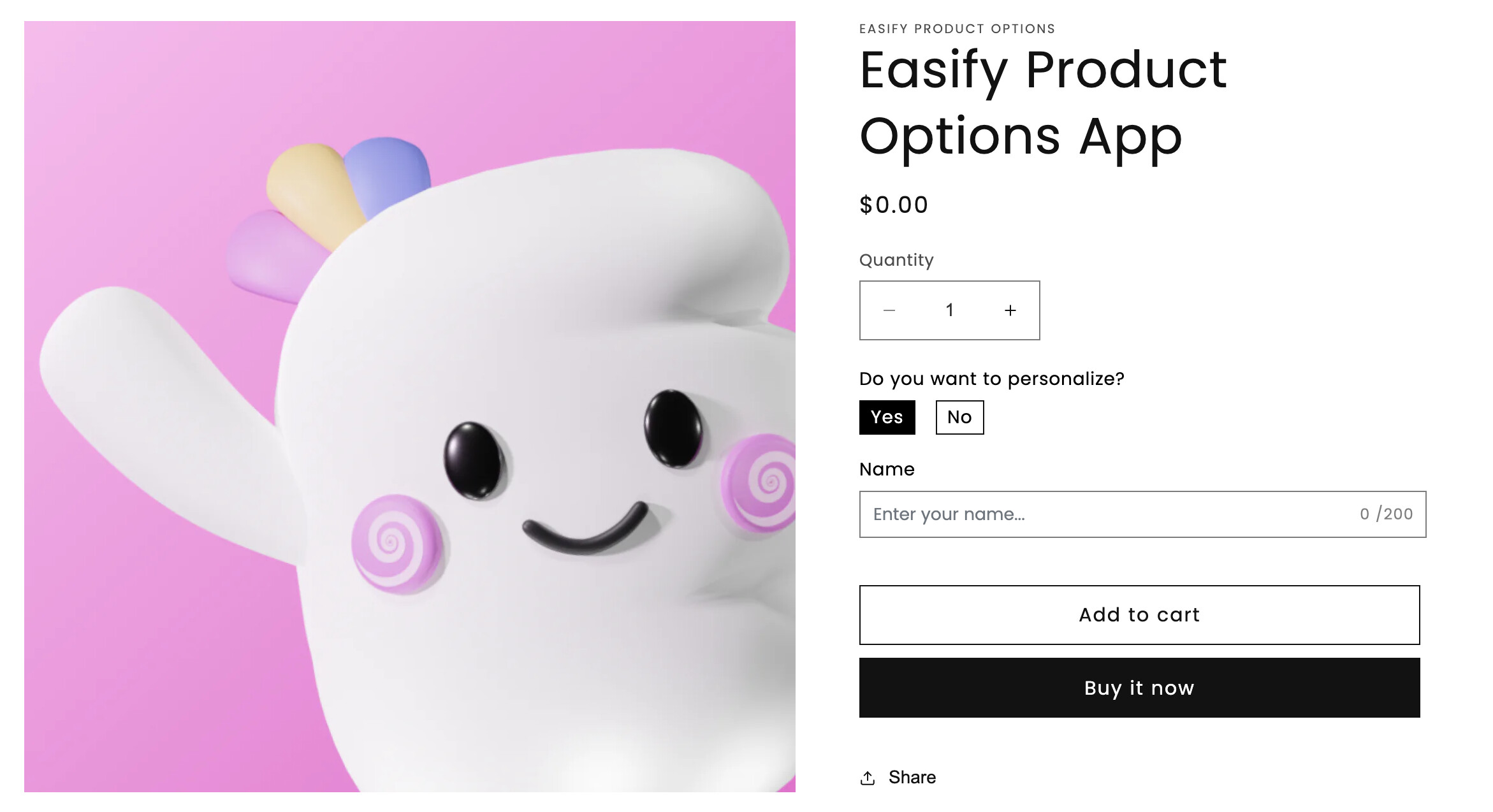Click the share upload icon
1493x812 pixels.
[868, 778]
